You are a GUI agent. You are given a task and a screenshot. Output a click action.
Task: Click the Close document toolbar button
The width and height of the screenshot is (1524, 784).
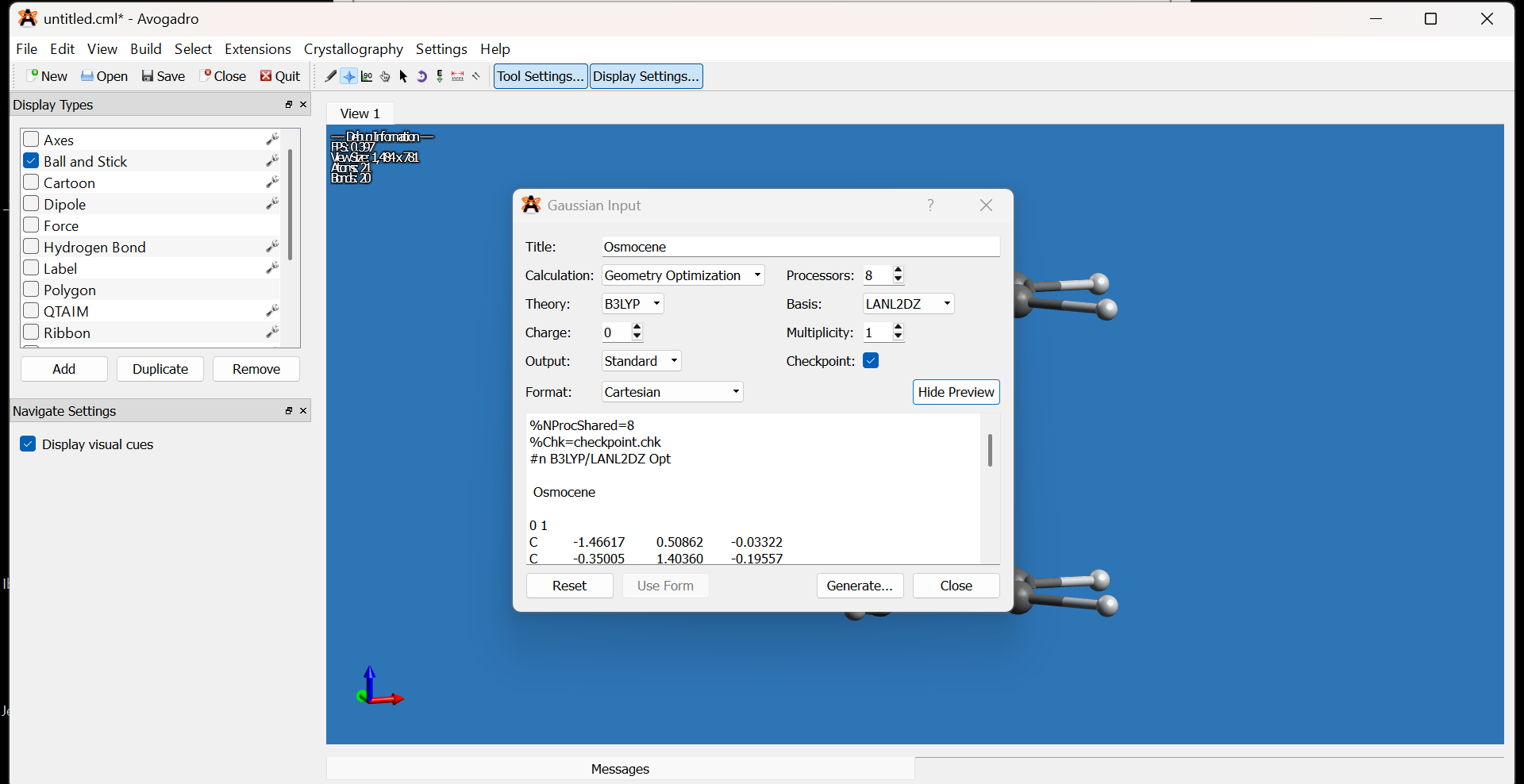coord(223,76)
